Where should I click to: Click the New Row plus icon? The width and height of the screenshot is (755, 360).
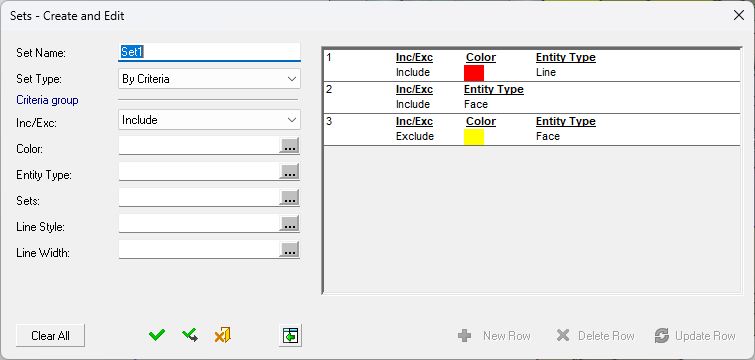click(x=465, y=336)
